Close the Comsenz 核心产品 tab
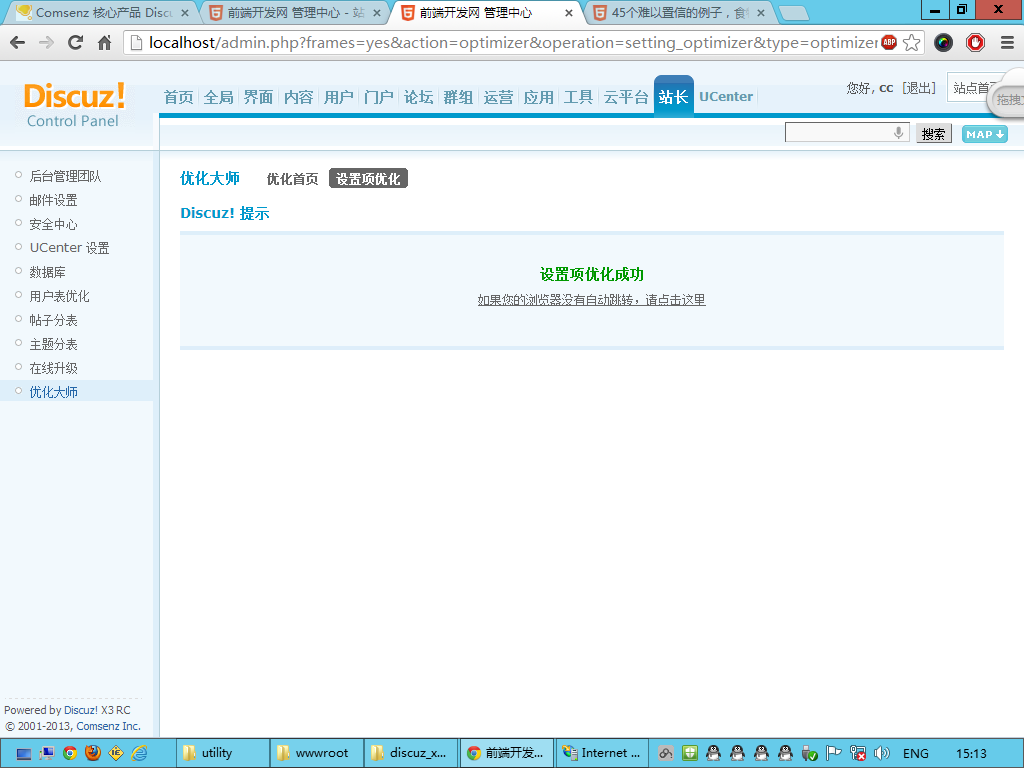 184,13
